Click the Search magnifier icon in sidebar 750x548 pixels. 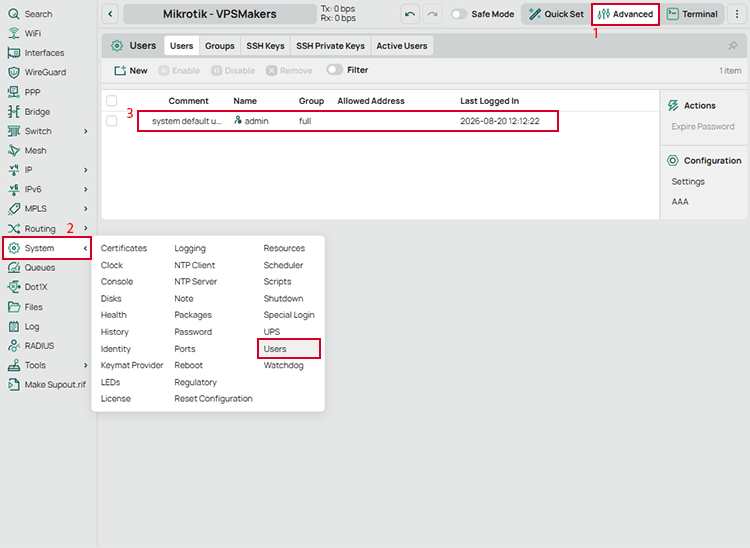point(14,14)
